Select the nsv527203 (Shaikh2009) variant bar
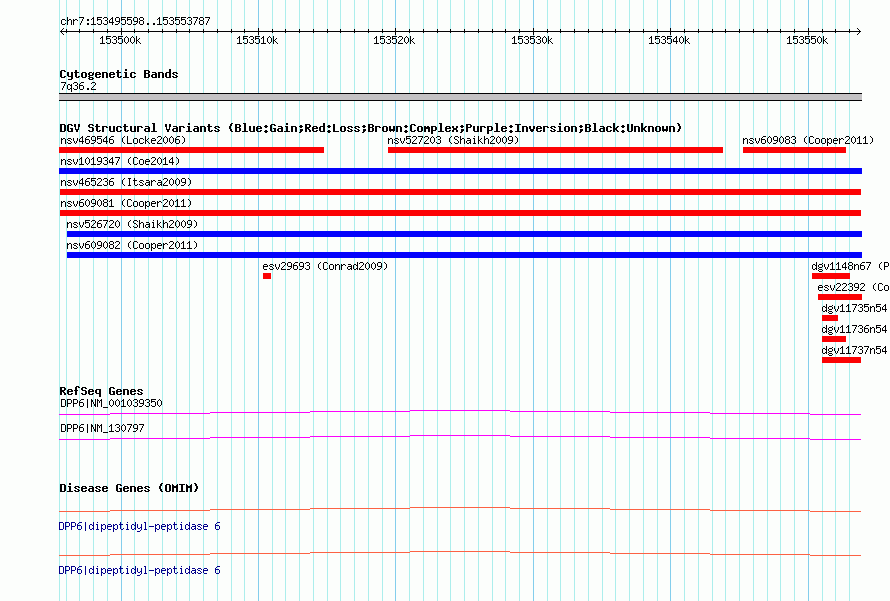890x601 pixels. coord(555,150)
